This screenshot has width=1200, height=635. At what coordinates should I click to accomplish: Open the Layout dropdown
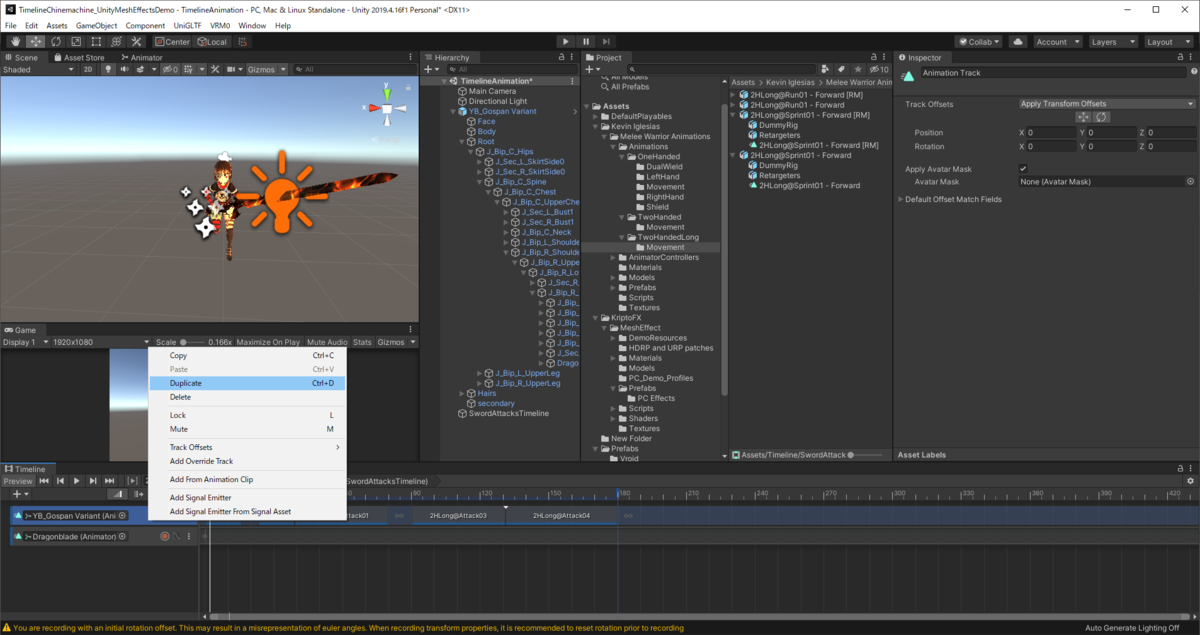coord(1167,42)
